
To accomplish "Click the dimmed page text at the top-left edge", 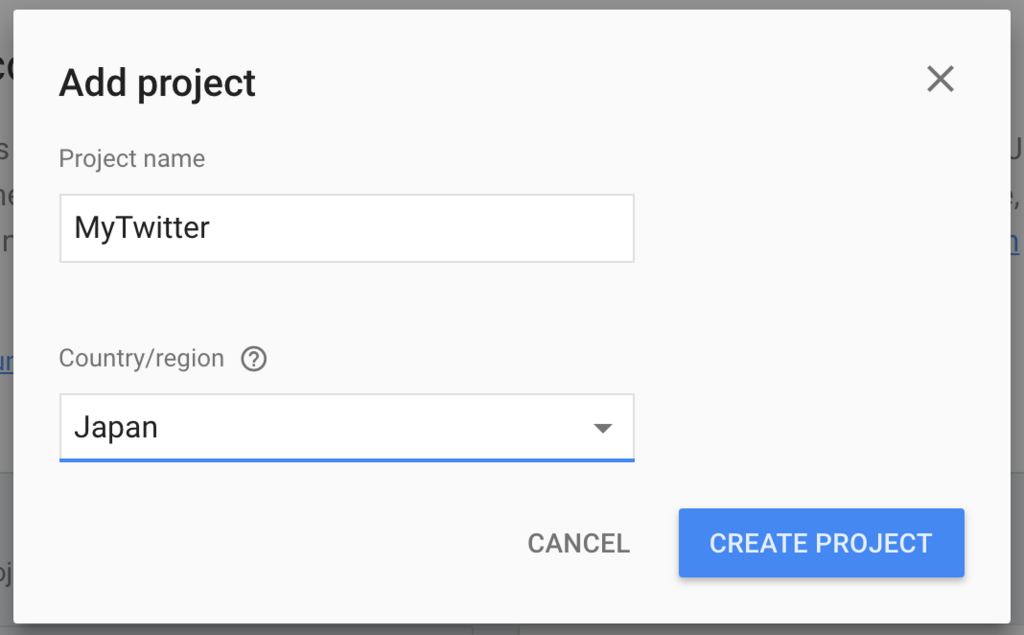I will [6, 67].
